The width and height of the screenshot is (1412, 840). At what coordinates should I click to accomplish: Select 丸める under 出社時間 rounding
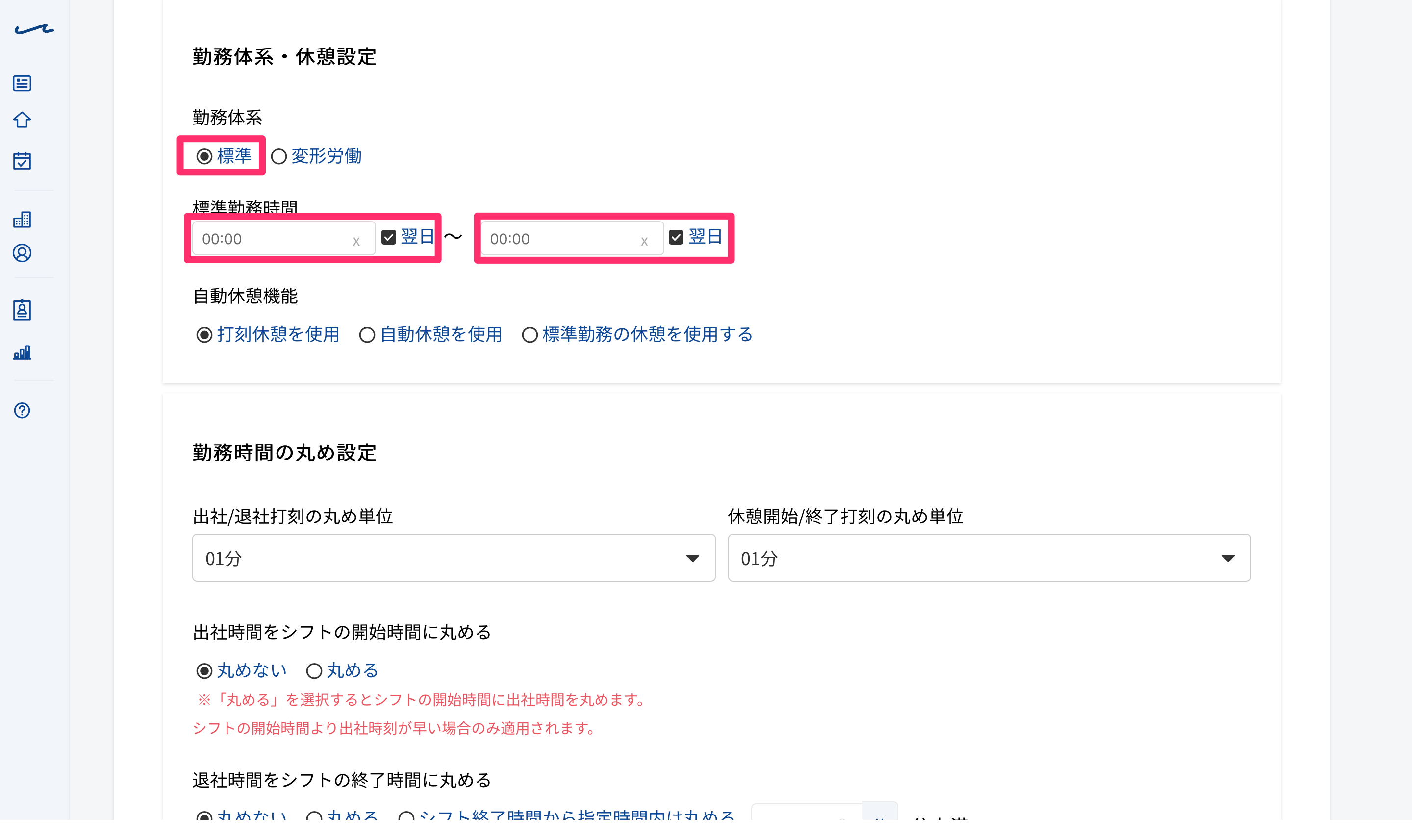[314, 671]
